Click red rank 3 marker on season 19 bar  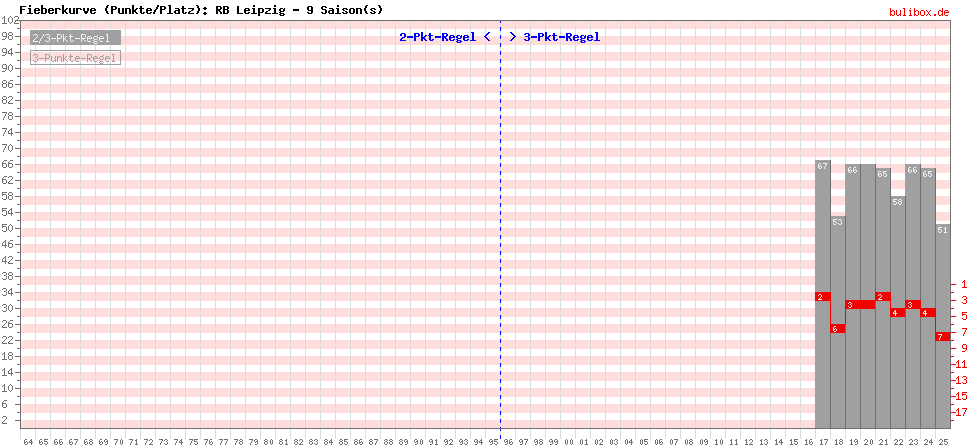point(852,305)
